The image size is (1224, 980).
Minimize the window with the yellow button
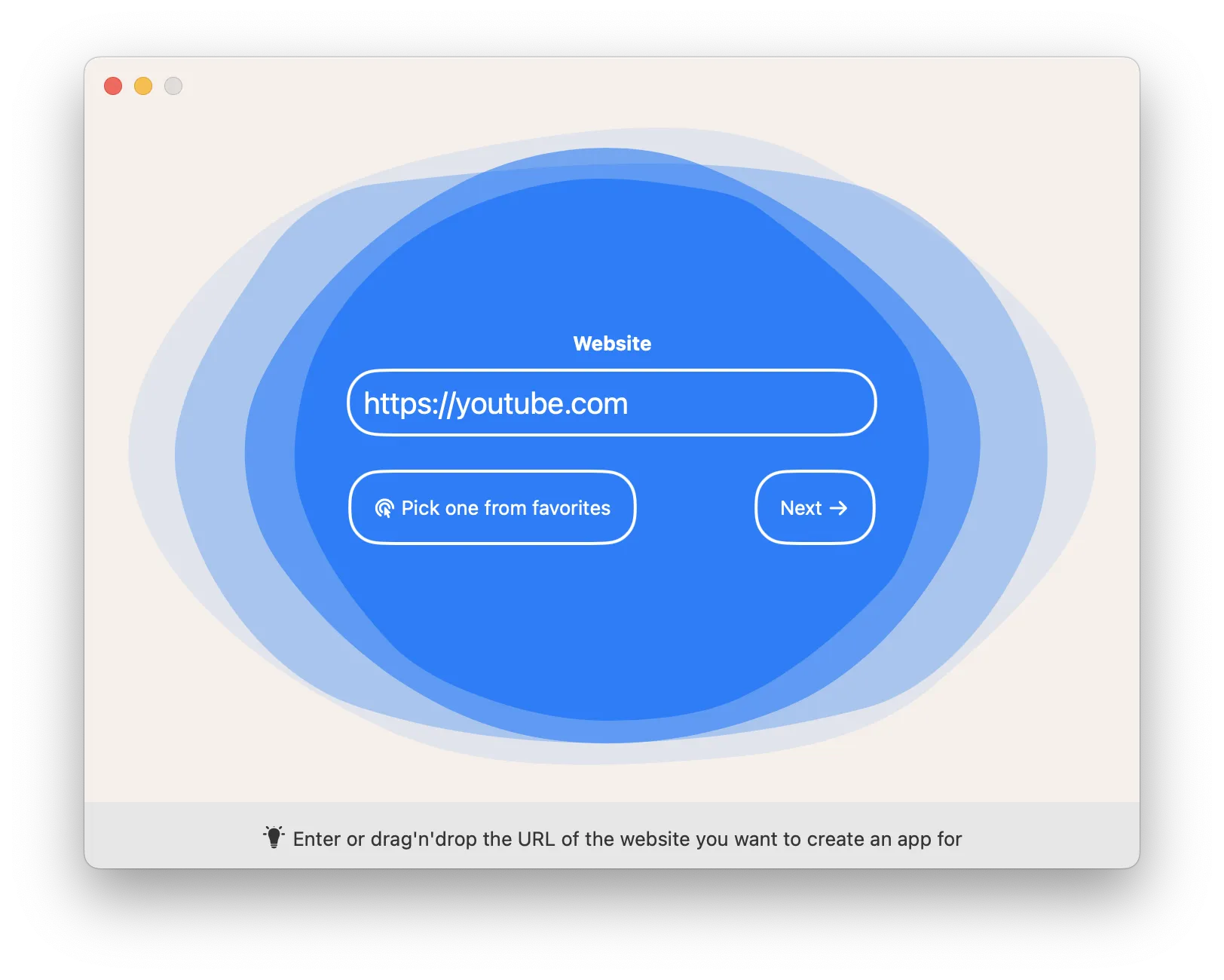click(x=143, y=86)
